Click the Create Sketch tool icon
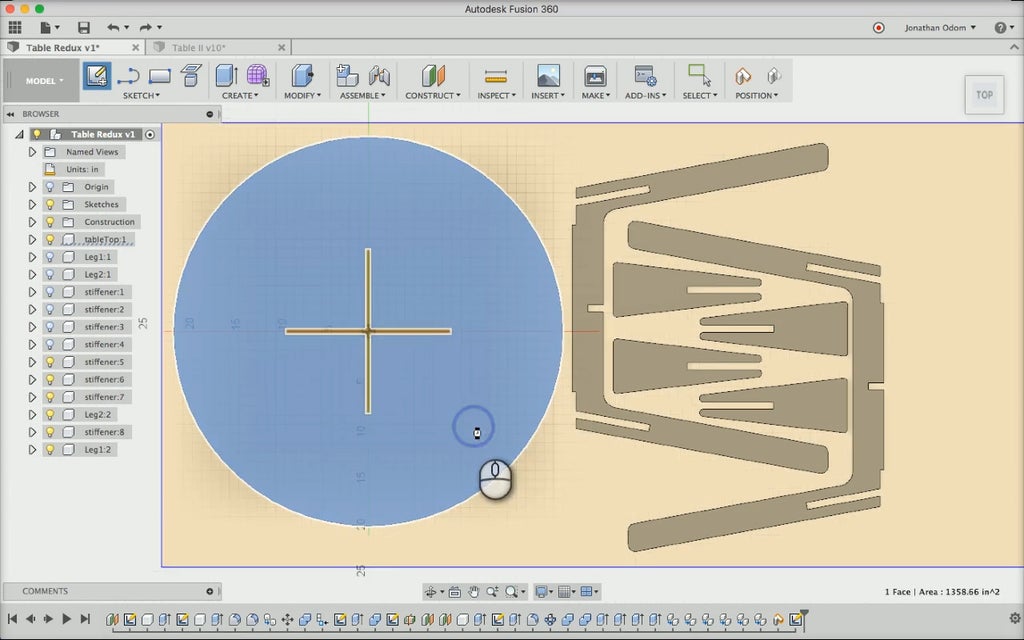 (x=97, y=76)
